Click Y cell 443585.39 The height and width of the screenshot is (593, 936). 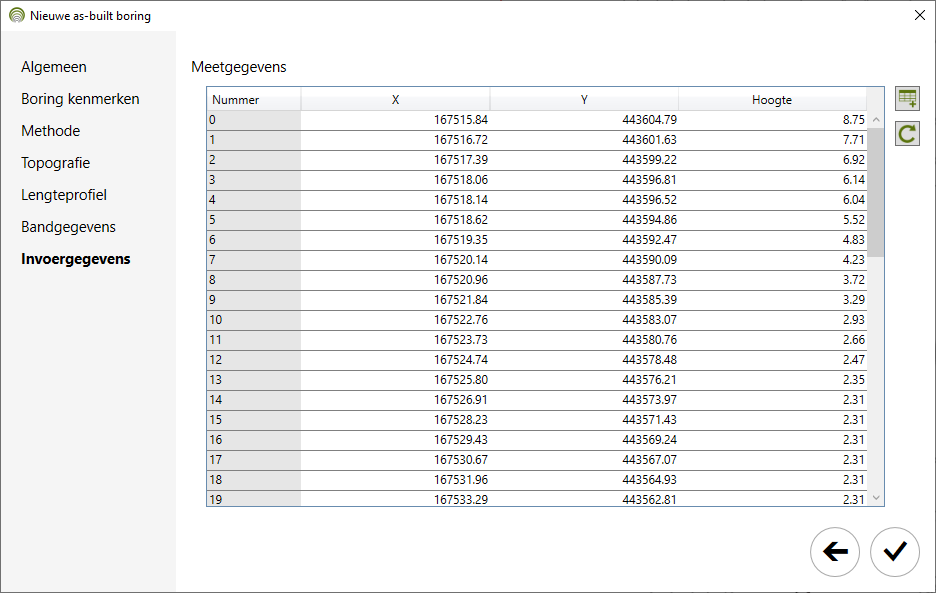584,300
